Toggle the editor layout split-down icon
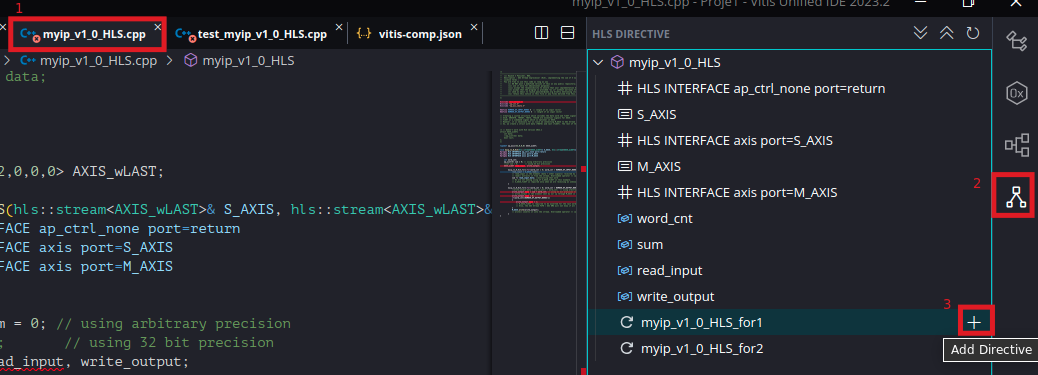This screenshot has width=1038, height=375. click(x=567, y=32)
